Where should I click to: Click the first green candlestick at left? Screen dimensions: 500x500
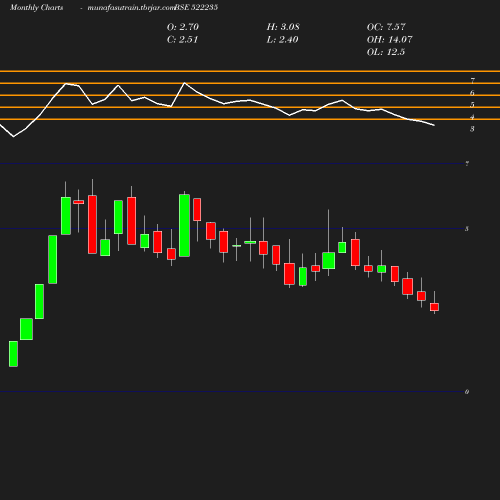coord(13,354)
